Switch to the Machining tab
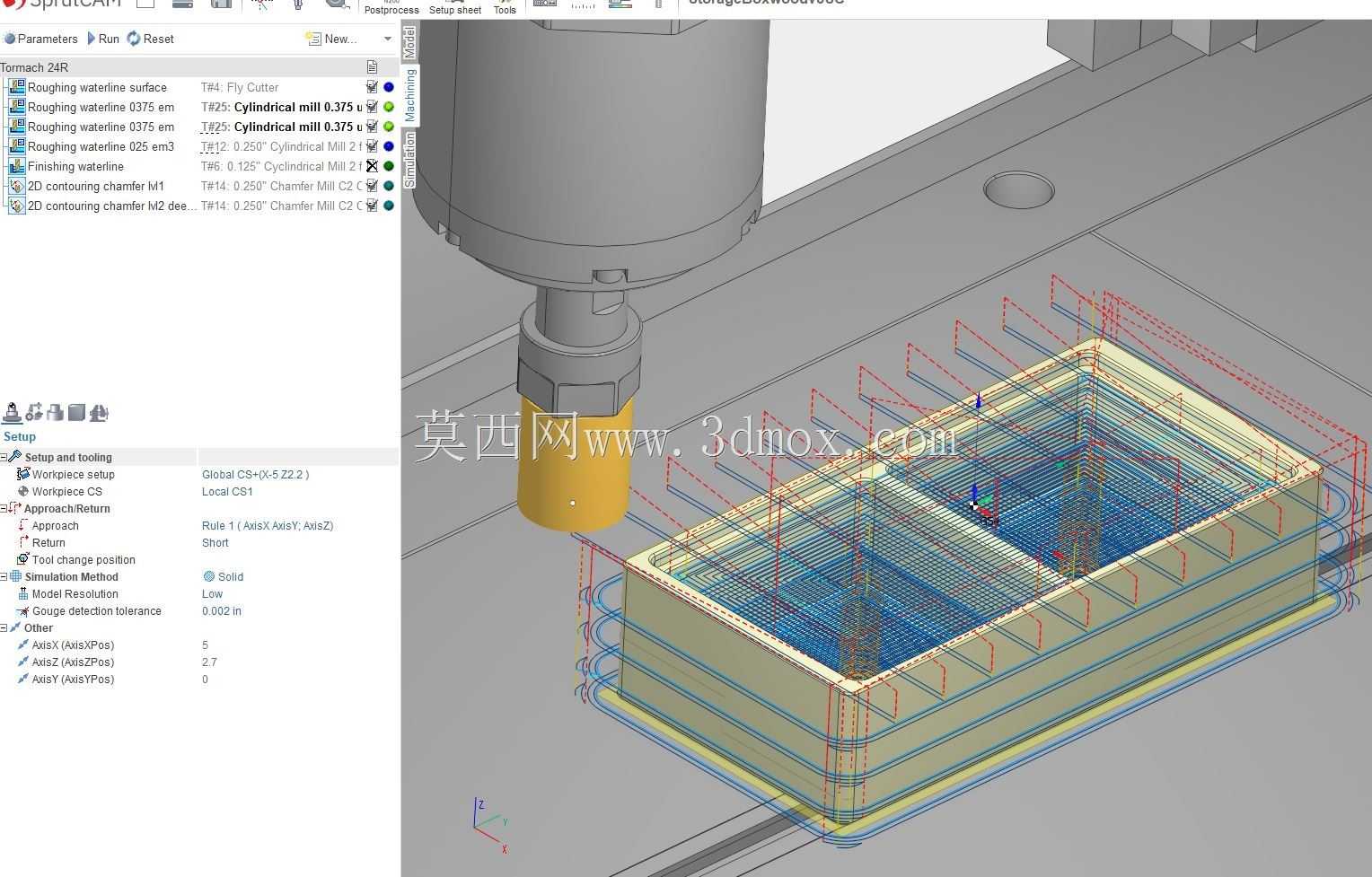This screenshot has width=1372, height=877. coord(409,95)
